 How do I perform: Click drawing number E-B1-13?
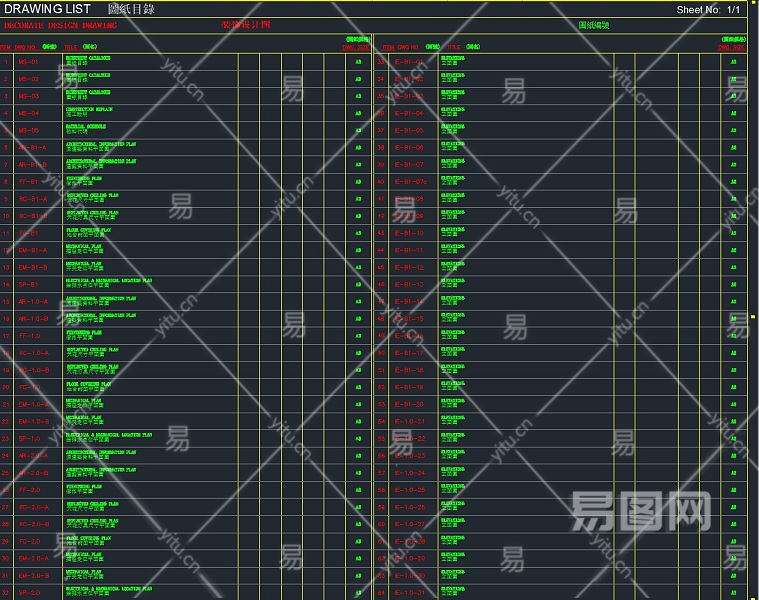point(409,285)
